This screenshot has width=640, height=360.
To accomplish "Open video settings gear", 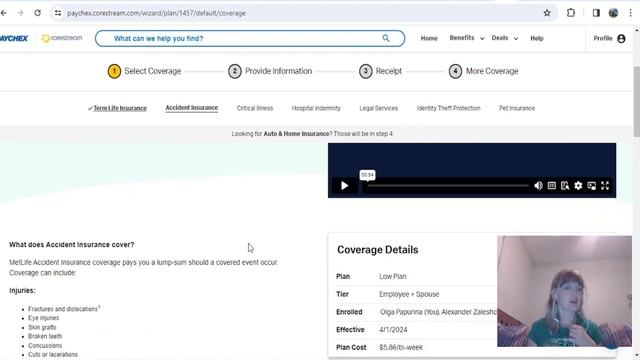I will [578, 186].
